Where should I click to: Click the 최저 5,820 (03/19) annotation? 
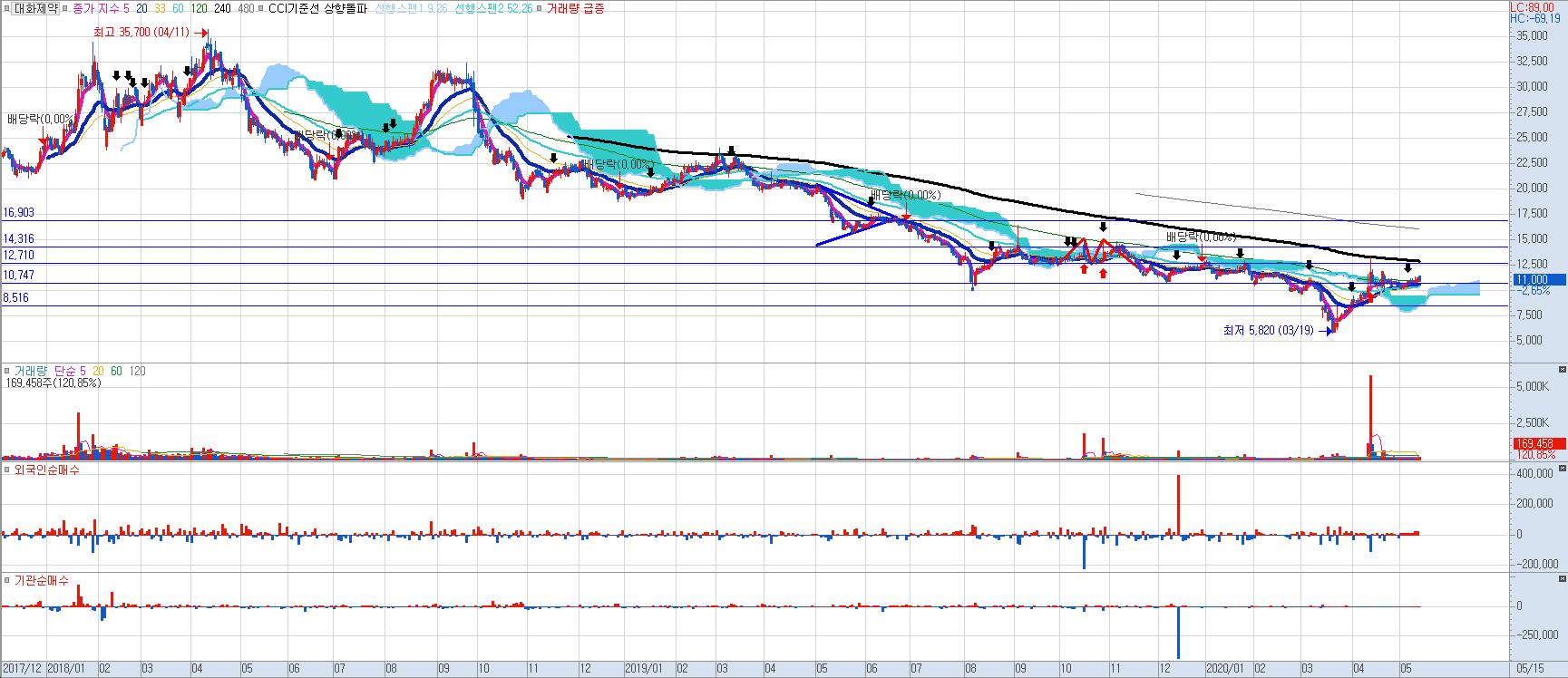(1269, 331)
